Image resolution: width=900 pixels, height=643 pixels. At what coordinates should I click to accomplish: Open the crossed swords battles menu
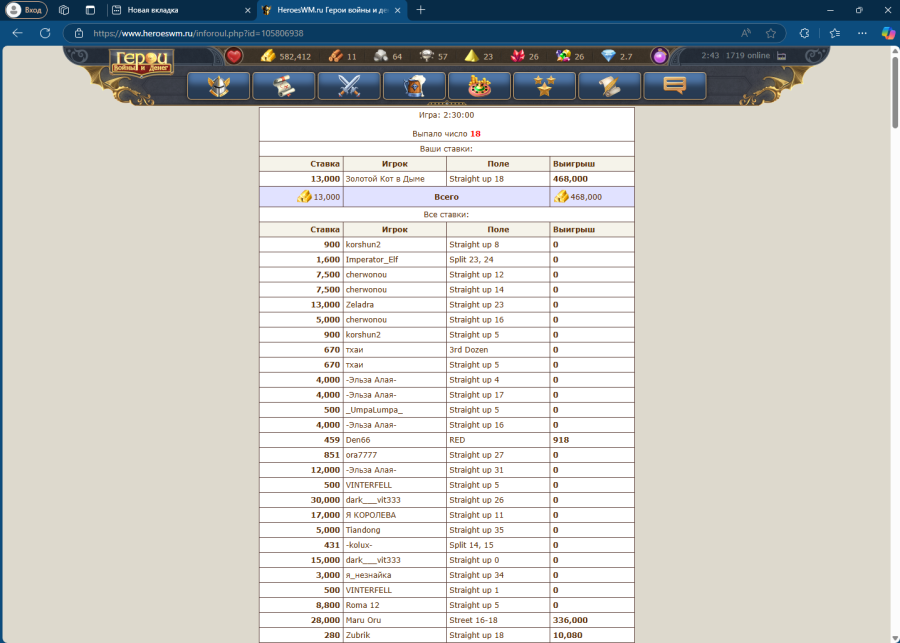click(x=349, y=86)
